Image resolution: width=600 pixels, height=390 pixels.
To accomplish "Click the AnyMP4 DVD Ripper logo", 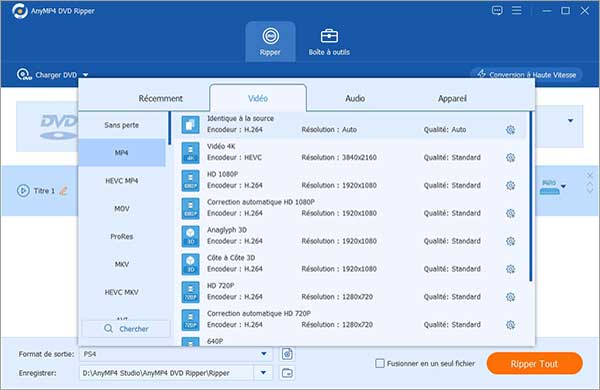I will click(x=20, y=11).
